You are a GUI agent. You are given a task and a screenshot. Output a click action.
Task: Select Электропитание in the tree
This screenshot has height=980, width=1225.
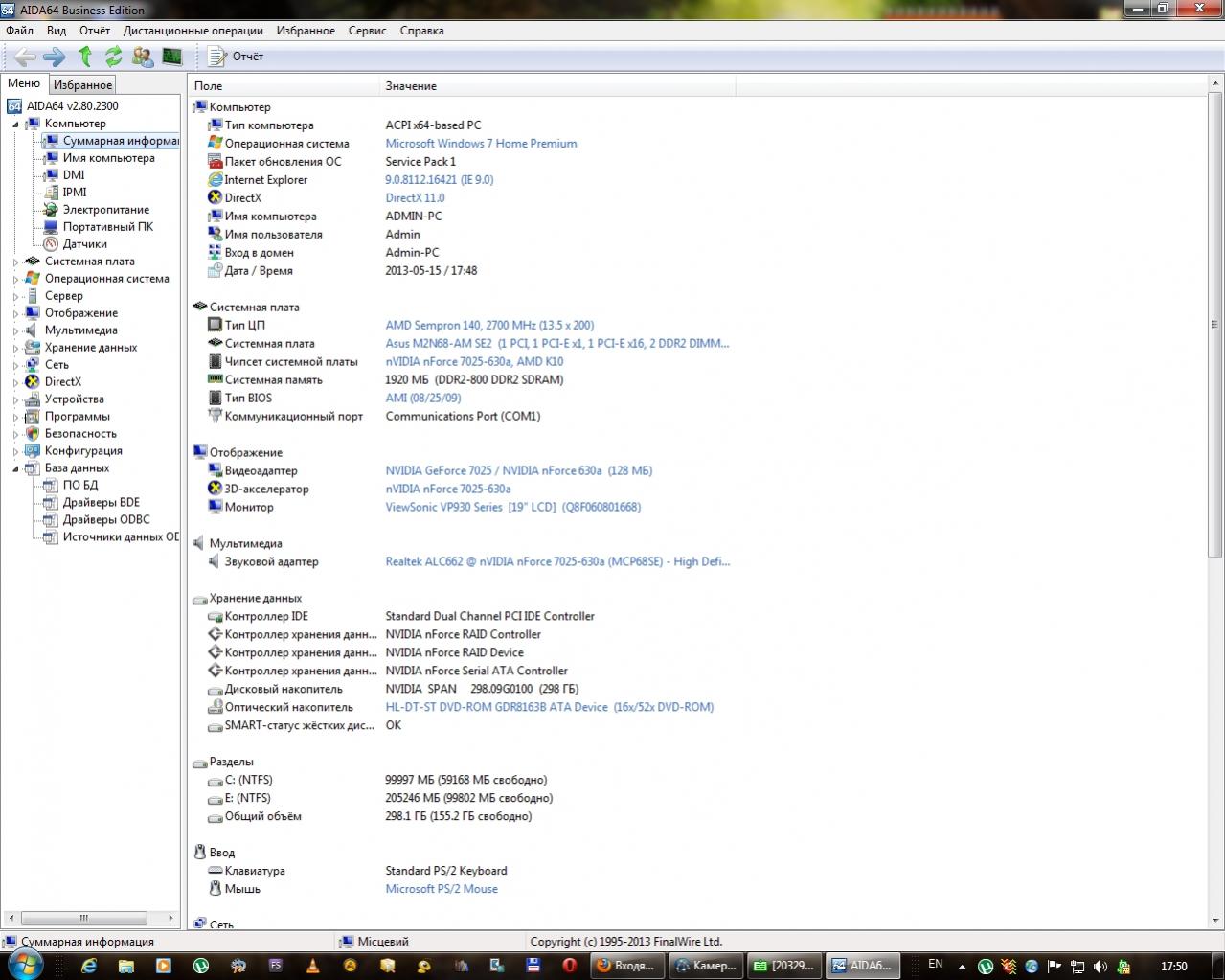98,210
